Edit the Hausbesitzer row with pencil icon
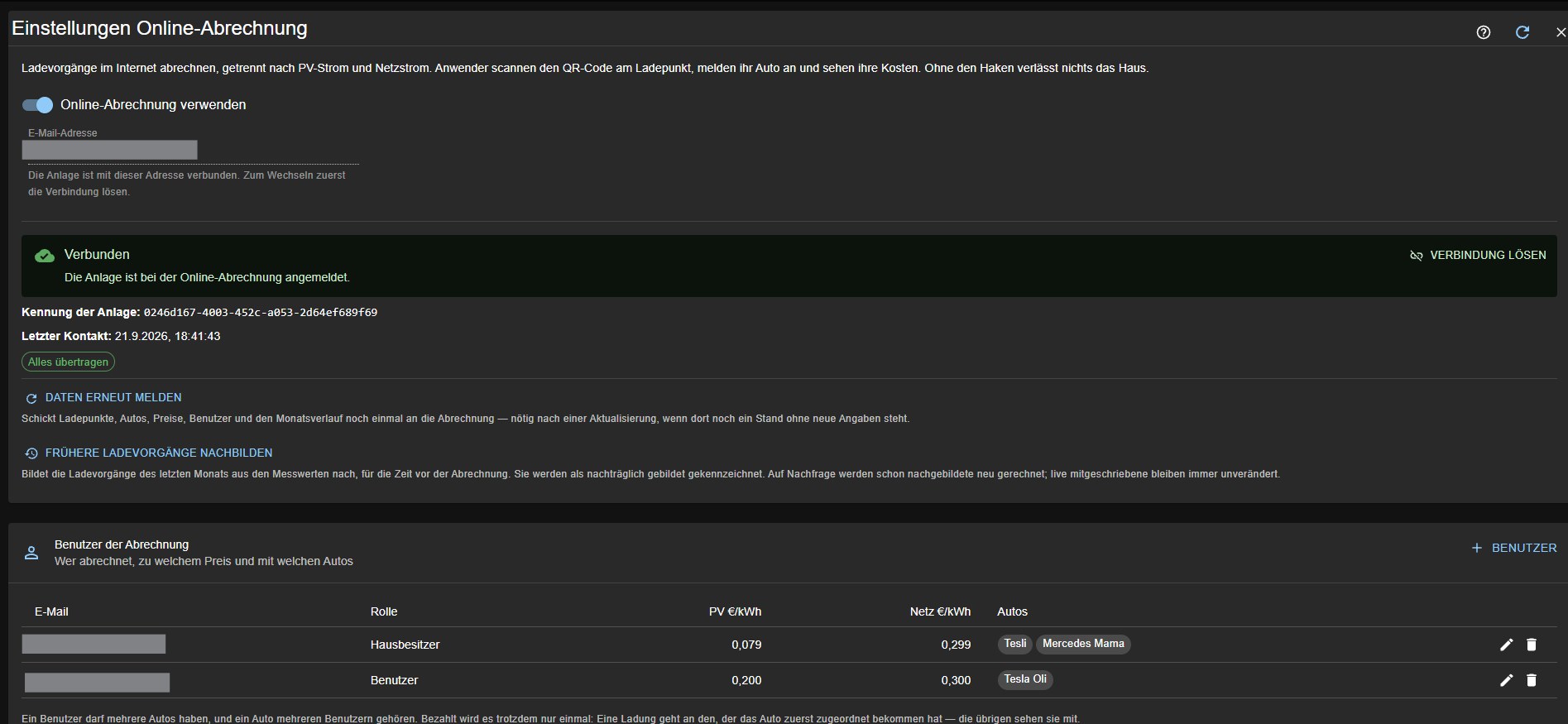This screenshot has width=1568, height=724. click(1507, 645)
